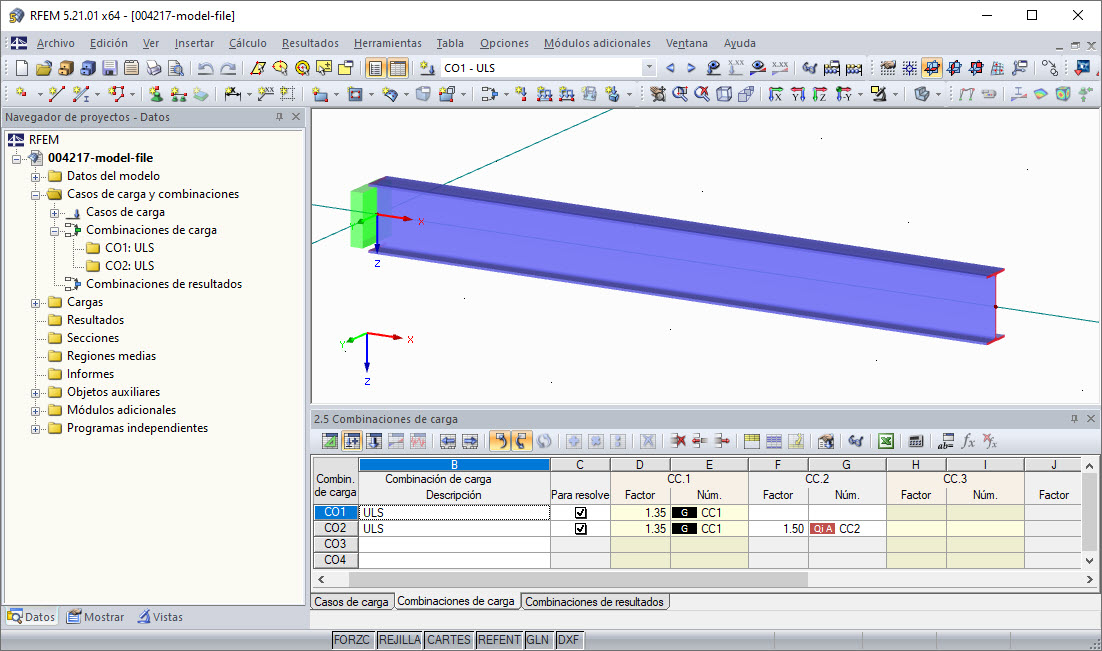Image resolution: width=1102 pixels, height=651 pixels.
Task: Open formula editor fx in table toolbar
Action: point(968,441)
